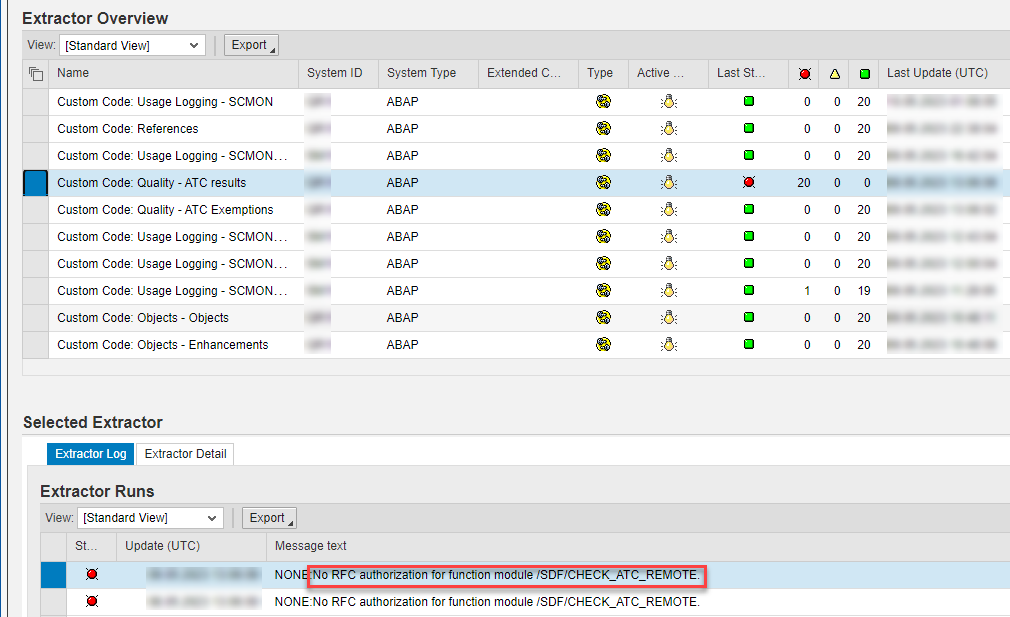This screenshot has width=1010, height=617.
Task: Sort by the red error-count column header
Action: (805, 73)
